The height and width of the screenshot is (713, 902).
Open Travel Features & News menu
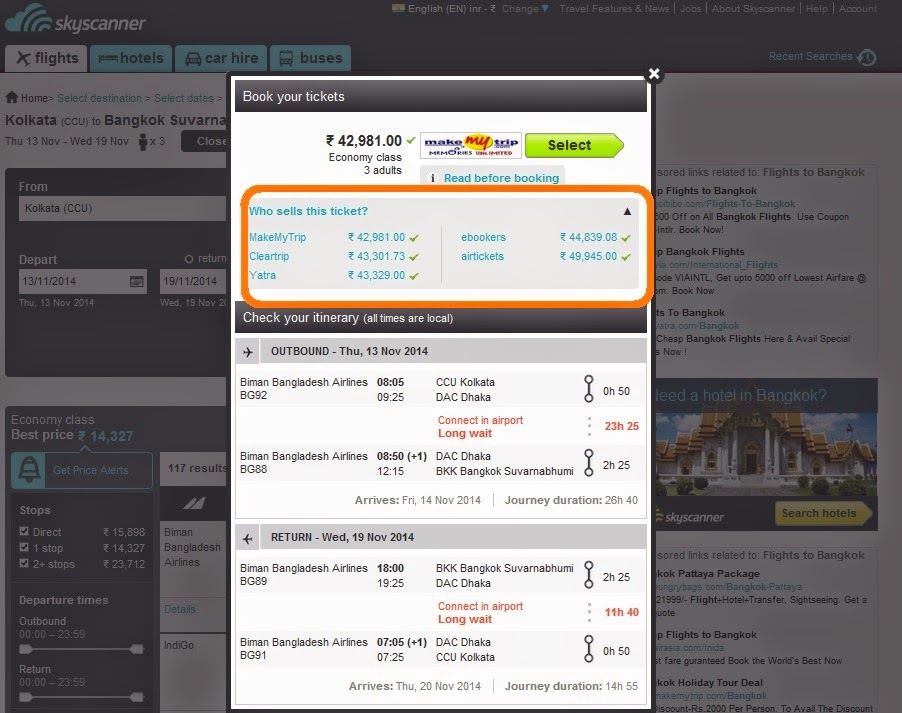click(614, 9)
